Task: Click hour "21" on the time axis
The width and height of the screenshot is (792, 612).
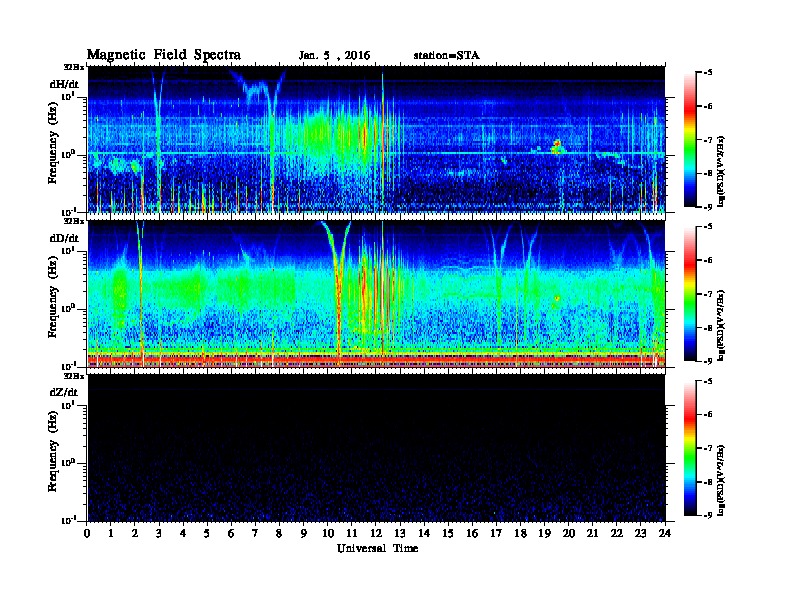Action: pyautogui.click(x=592, y=533)
